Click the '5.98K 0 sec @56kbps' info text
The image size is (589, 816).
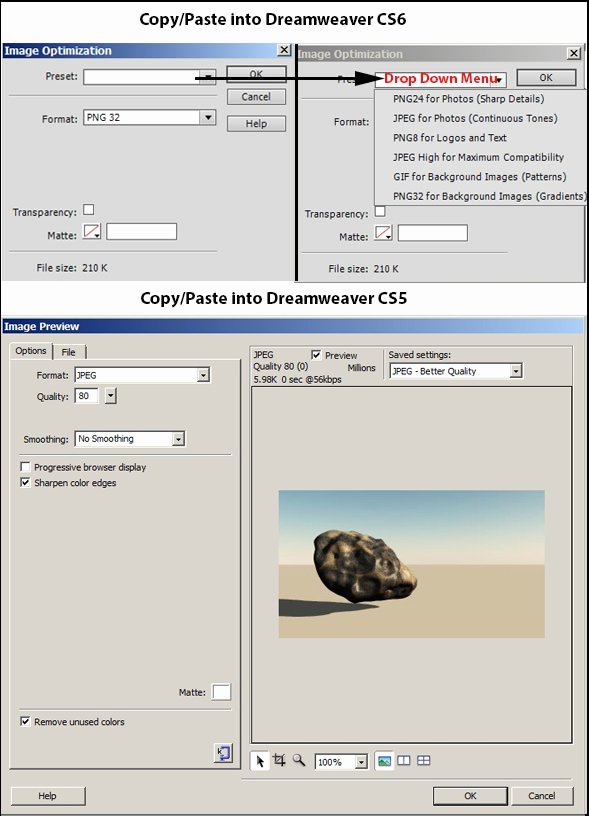coord(298,380)
